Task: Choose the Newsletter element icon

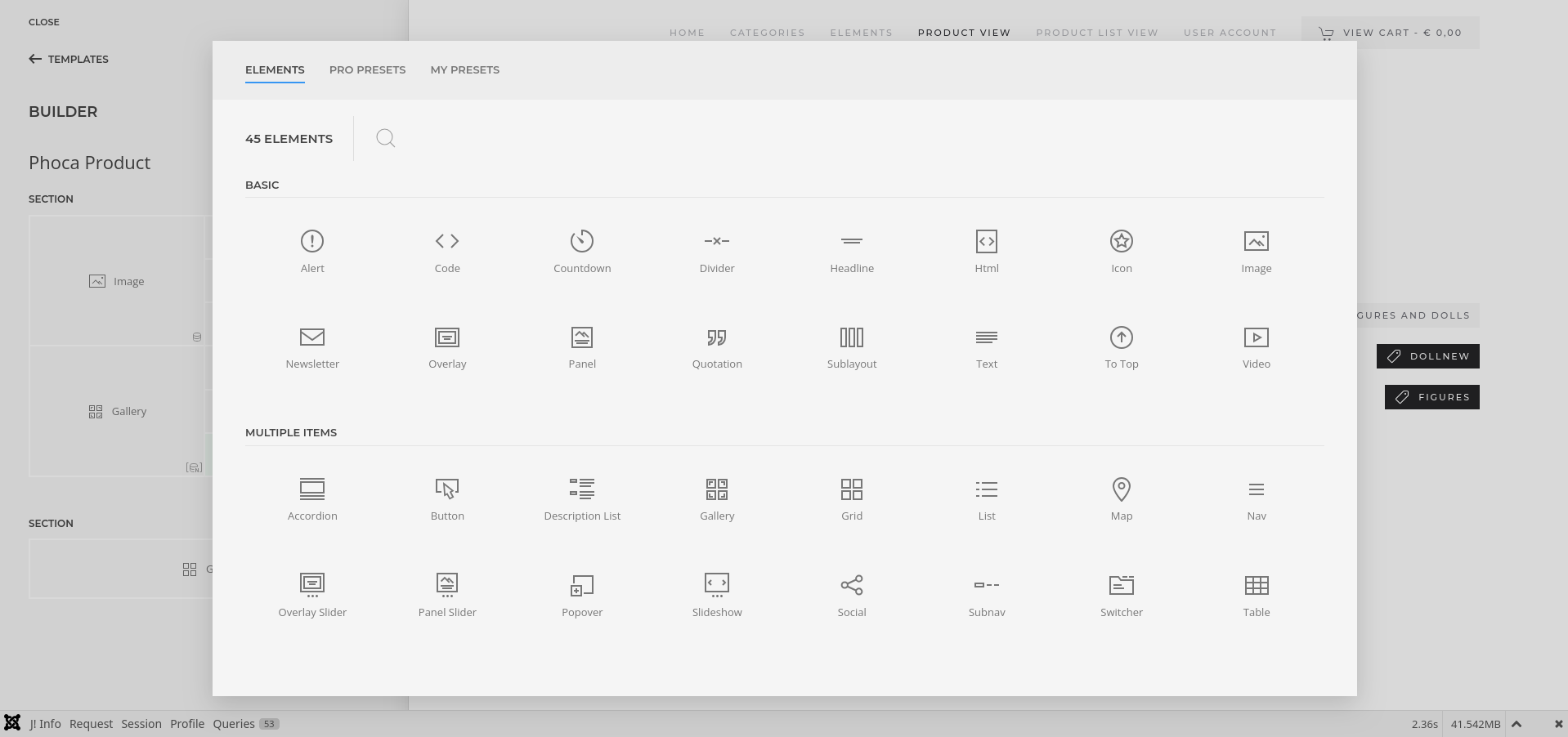Action: coord(312,337)
